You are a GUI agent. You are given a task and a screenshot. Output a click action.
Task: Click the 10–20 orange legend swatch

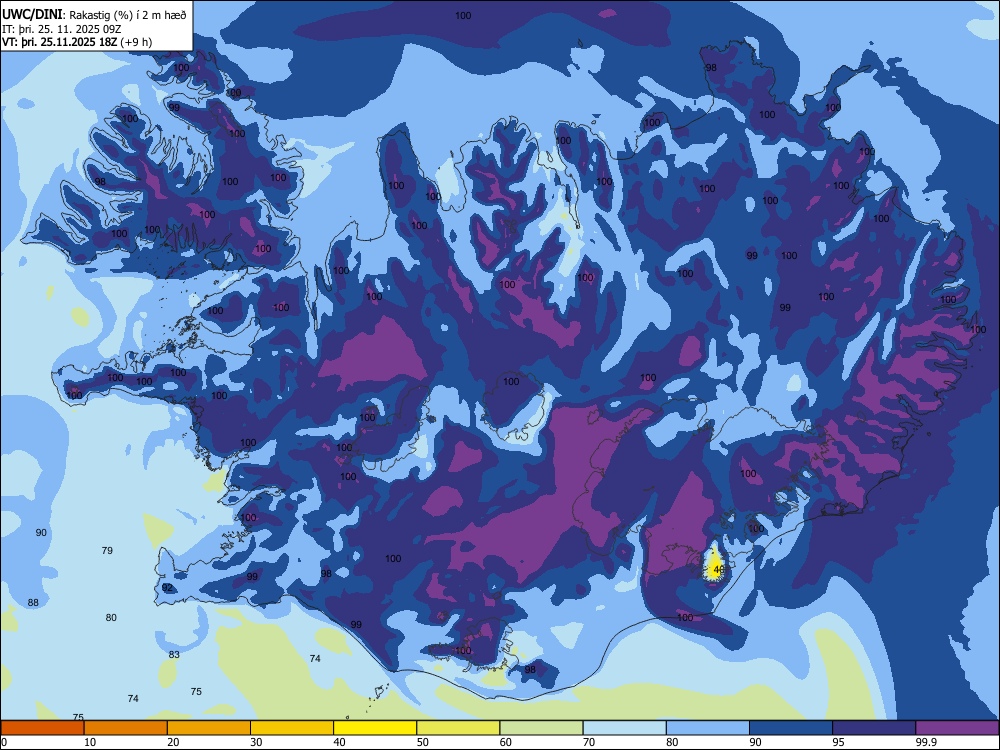[x=126, y=728]
